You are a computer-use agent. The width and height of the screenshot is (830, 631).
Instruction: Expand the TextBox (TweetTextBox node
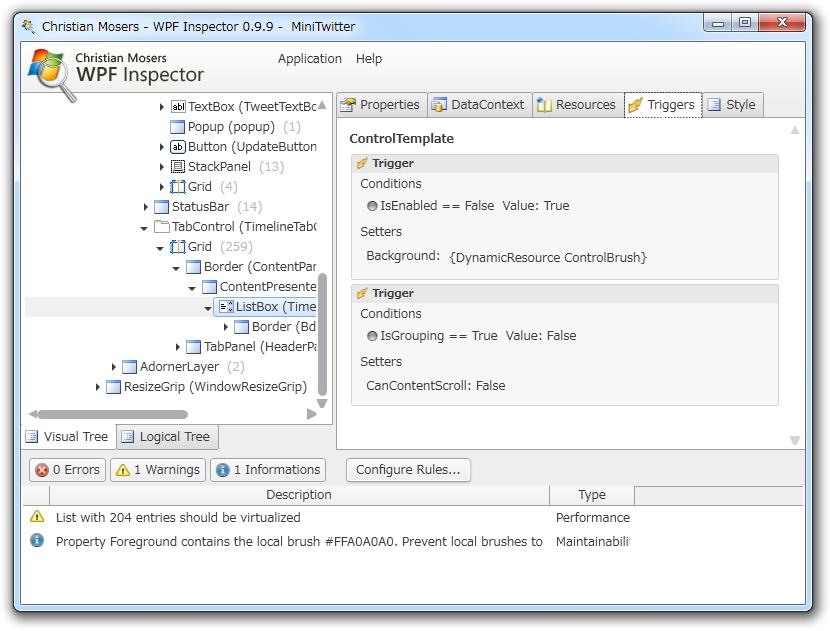(161, 107)
